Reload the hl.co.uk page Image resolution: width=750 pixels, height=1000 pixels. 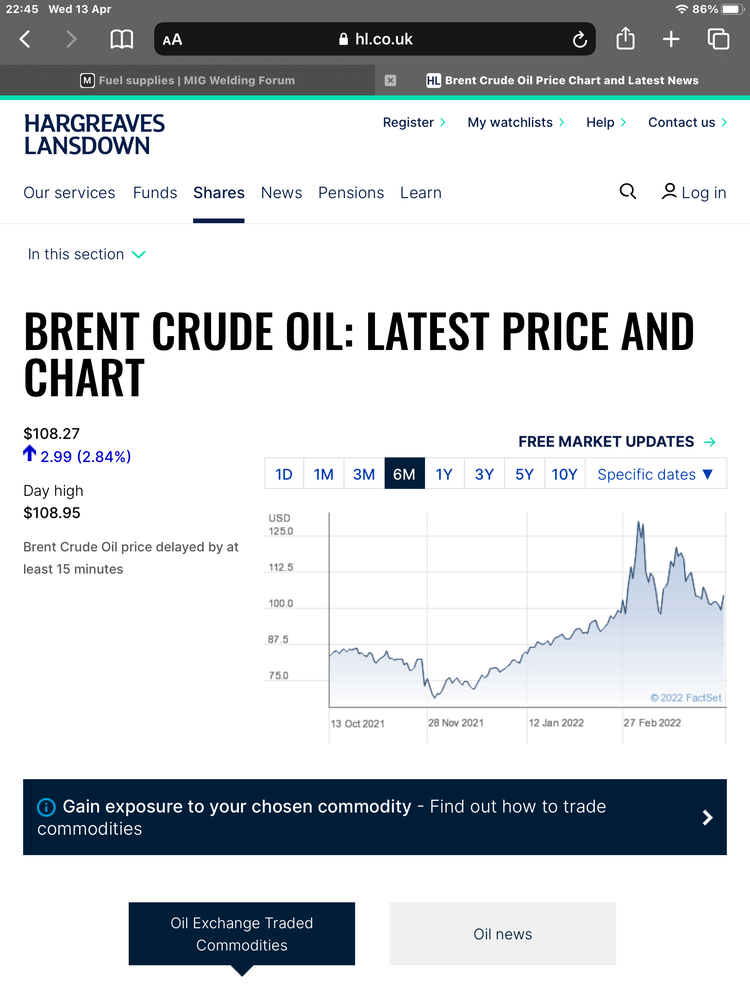pos(579,40)
